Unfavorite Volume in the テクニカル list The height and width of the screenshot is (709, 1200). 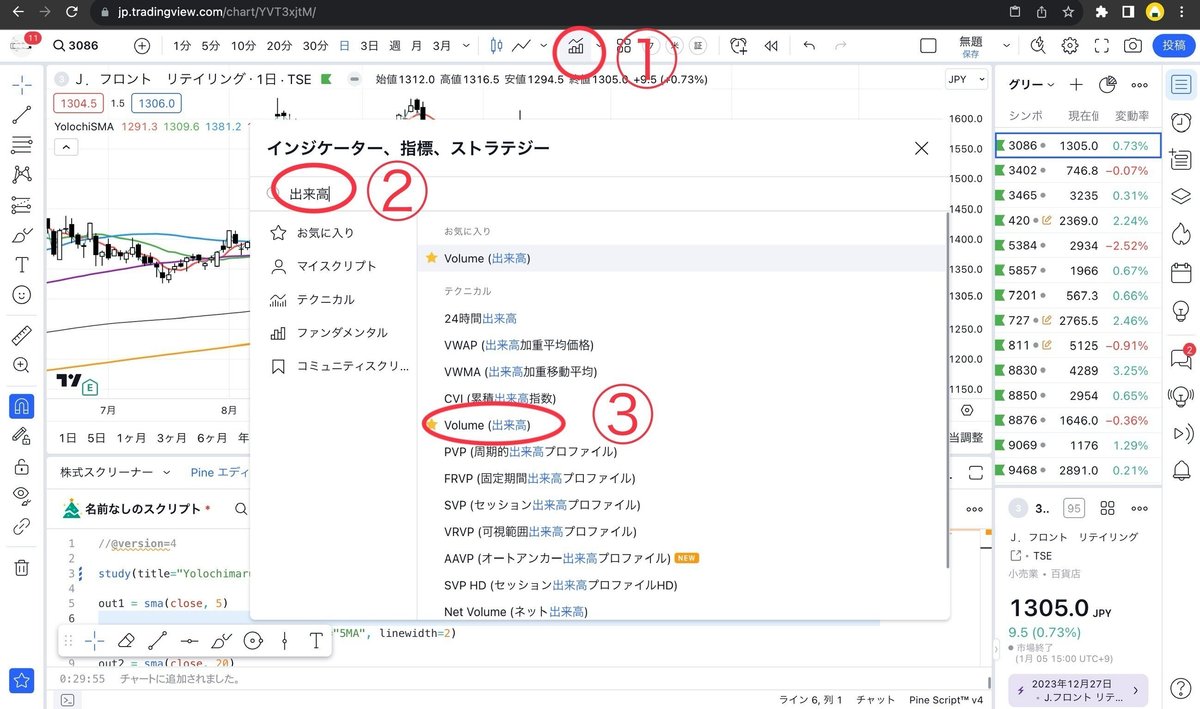(432, 425)
